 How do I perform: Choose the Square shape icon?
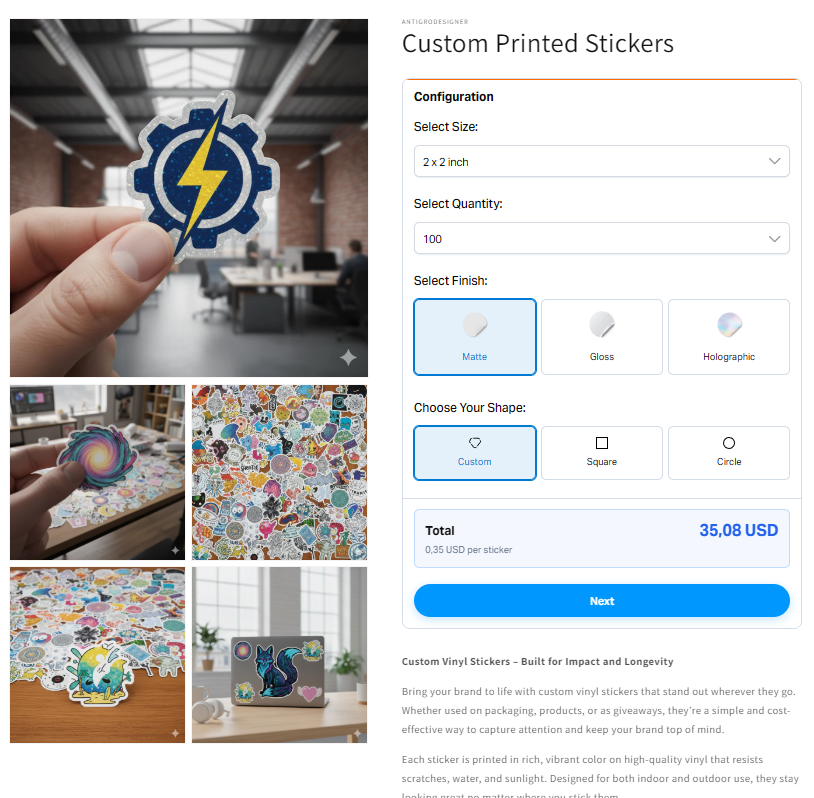coord(602,443)
